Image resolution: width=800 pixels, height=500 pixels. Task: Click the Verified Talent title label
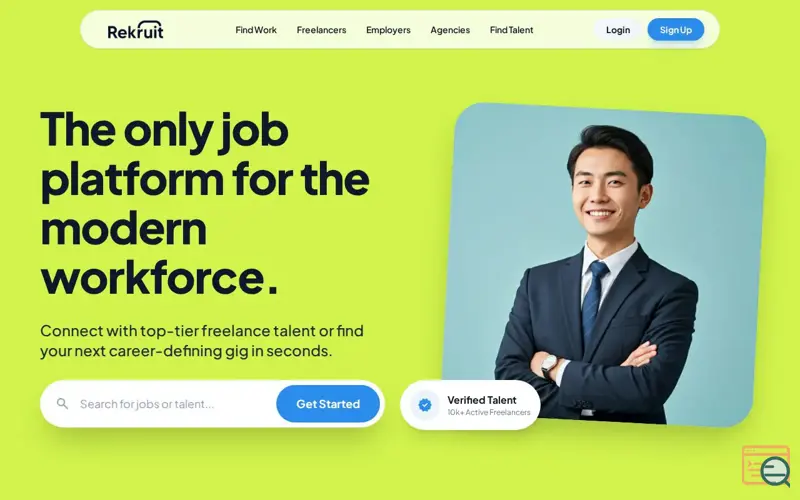point(482,400)
